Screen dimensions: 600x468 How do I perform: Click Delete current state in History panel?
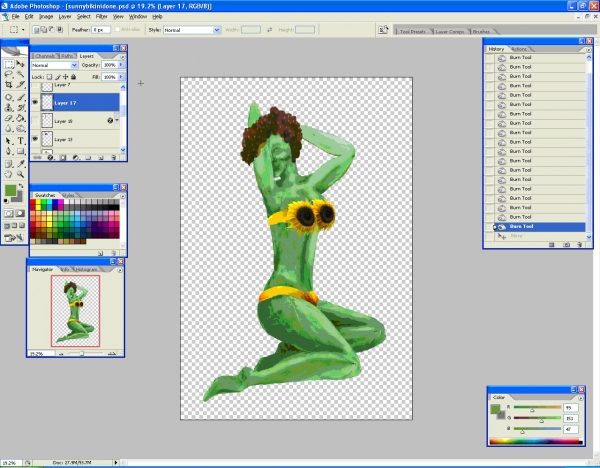[580, 245]
